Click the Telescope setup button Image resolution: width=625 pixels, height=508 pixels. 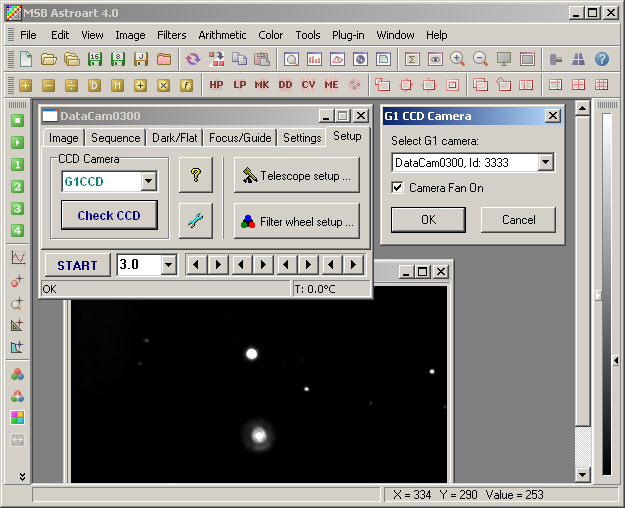tap(297, 176)
